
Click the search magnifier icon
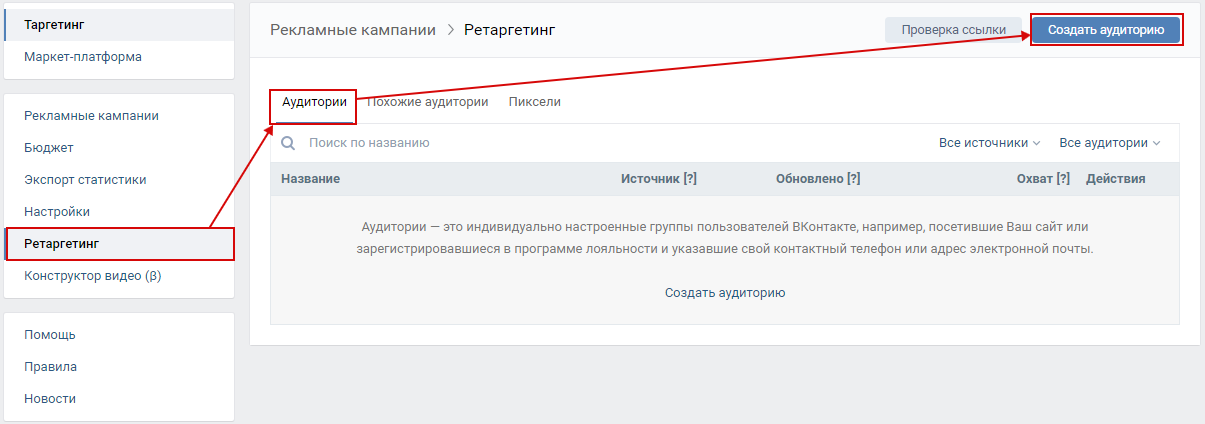point(288,143)
